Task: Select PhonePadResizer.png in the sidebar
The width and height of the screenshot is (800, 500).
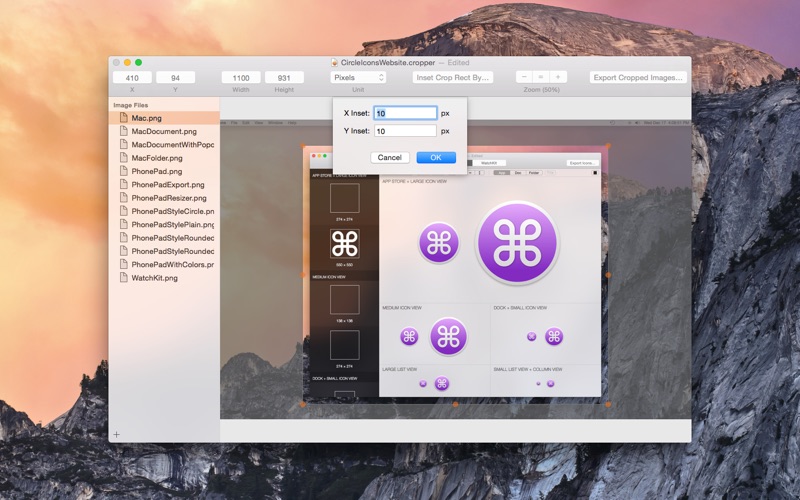Action: tap(168, 198)
